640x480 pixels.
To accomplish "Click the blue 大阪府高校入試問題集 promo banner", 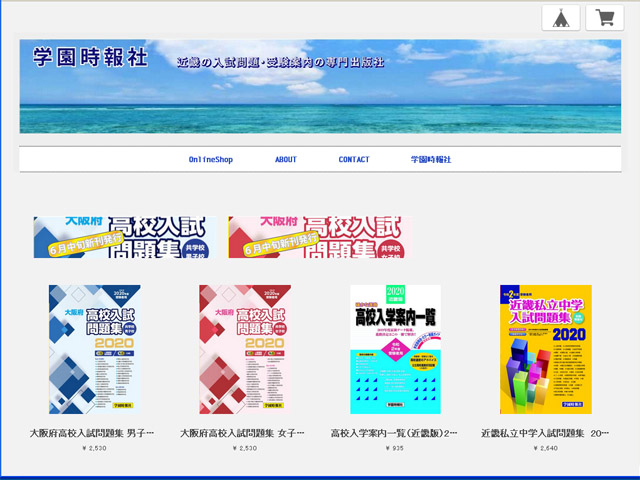I will (125, 237).
